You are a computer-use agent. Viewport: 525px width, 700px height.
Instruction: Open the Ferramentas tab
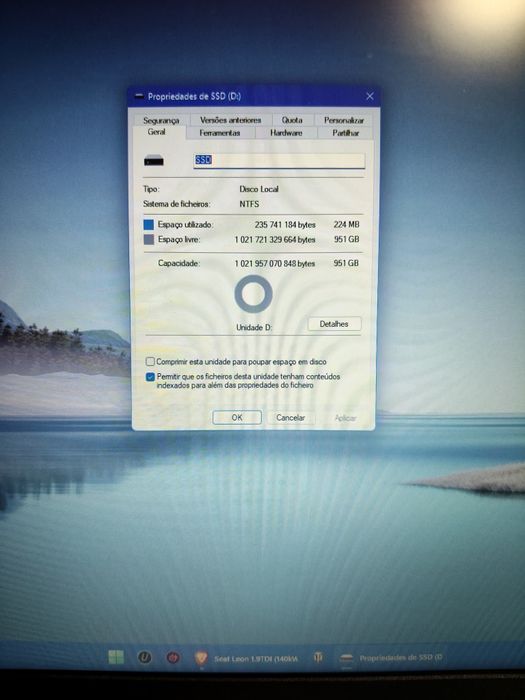coord(220,133)
